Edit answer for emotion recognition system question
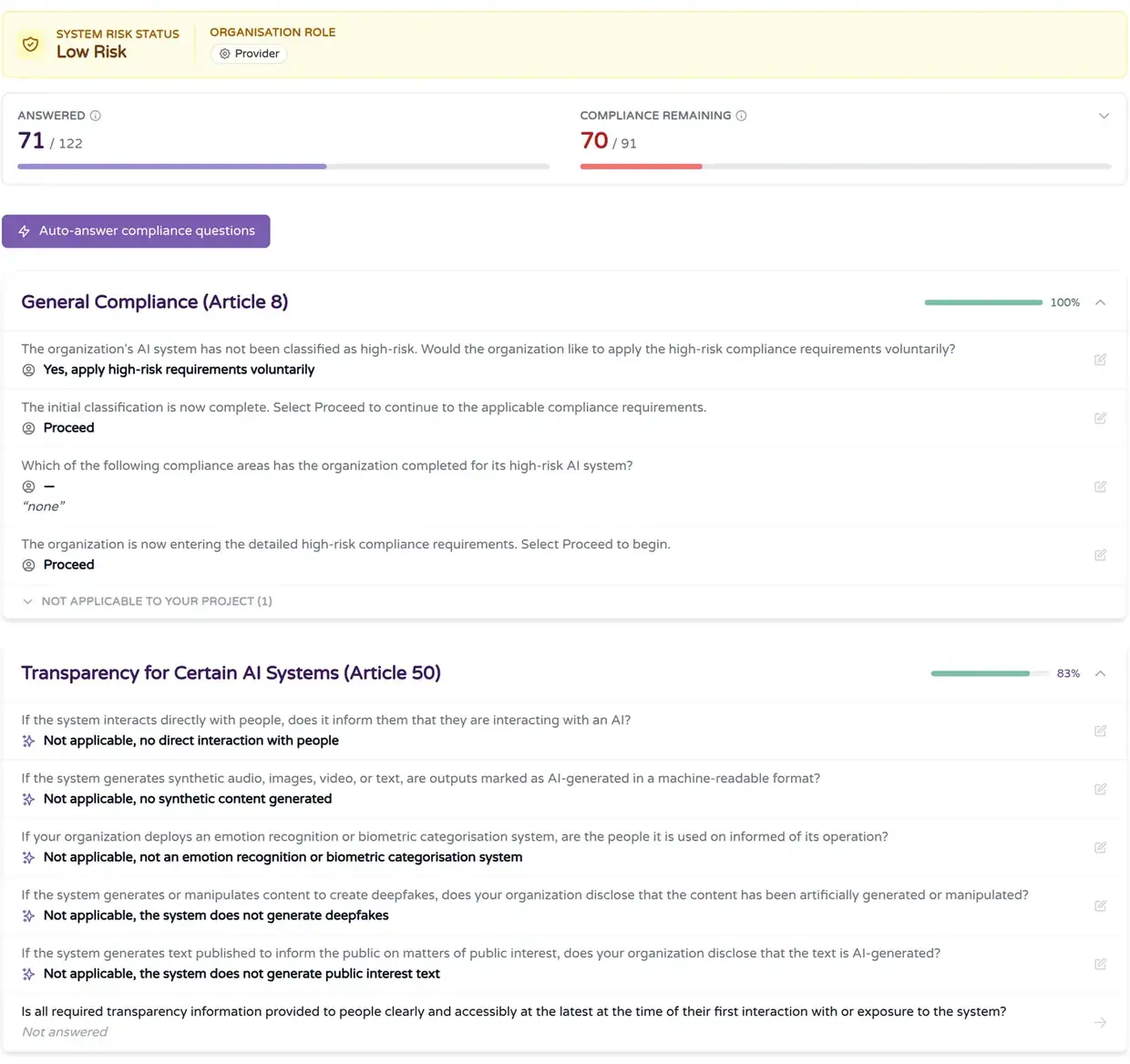The image size is (1130, 1064). coord(1100,847)
